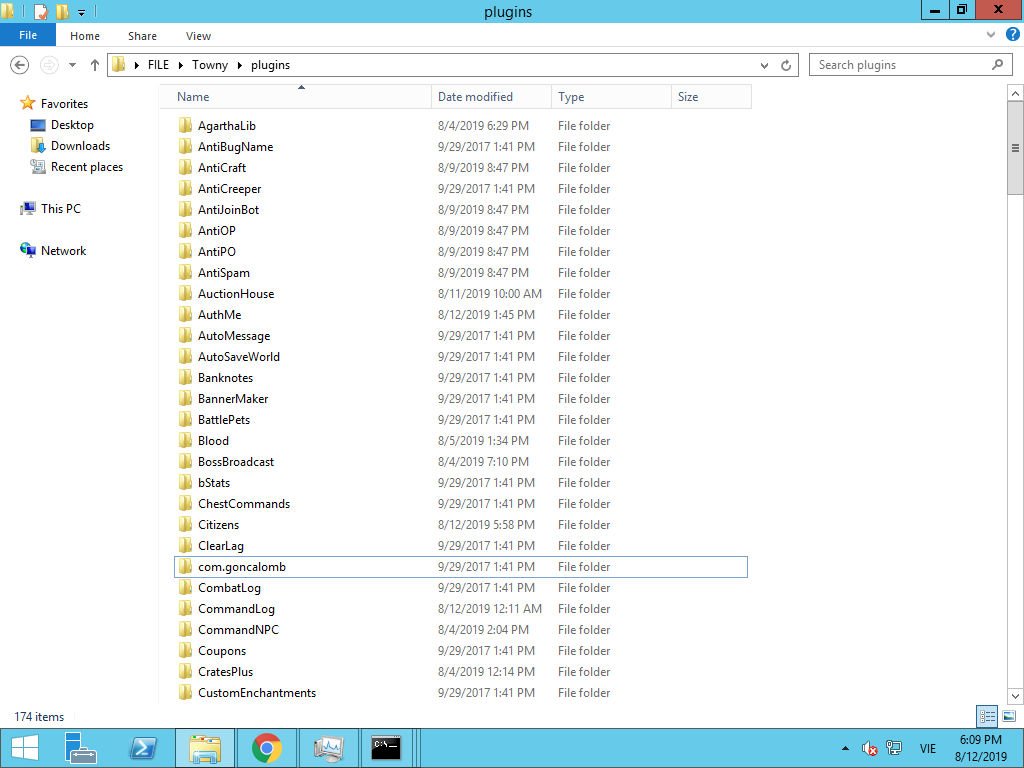Open the File menu tab

coord(28,35)
